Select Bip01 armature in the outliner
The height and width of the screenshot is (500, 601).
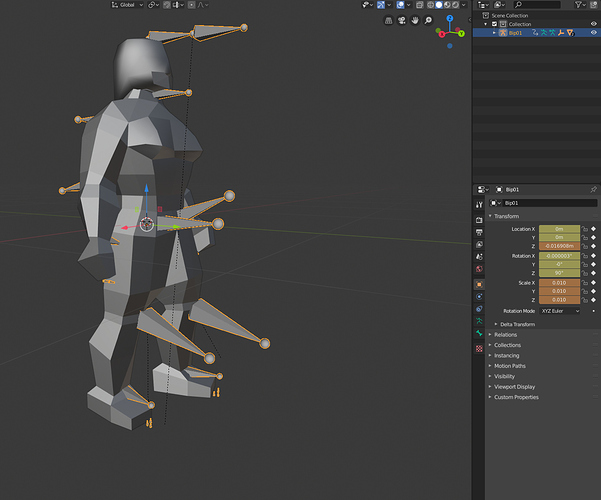(x=515, y=33)
